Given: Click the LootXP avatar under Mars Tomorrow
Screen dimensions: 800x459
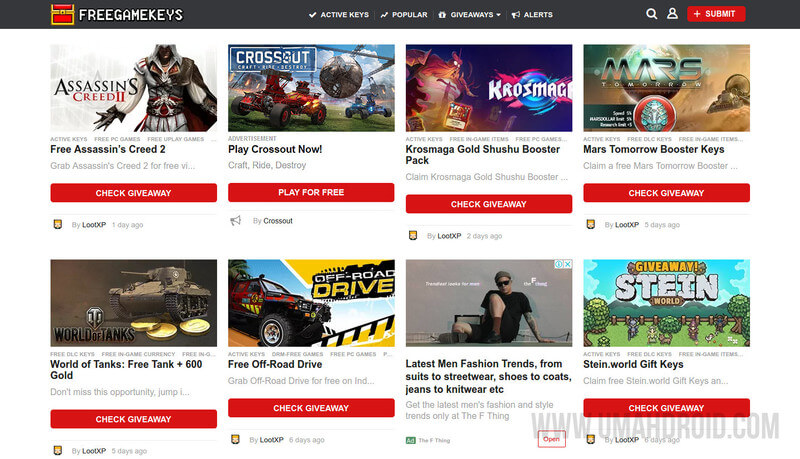Looking at the screenshot, I should (591, 224).
